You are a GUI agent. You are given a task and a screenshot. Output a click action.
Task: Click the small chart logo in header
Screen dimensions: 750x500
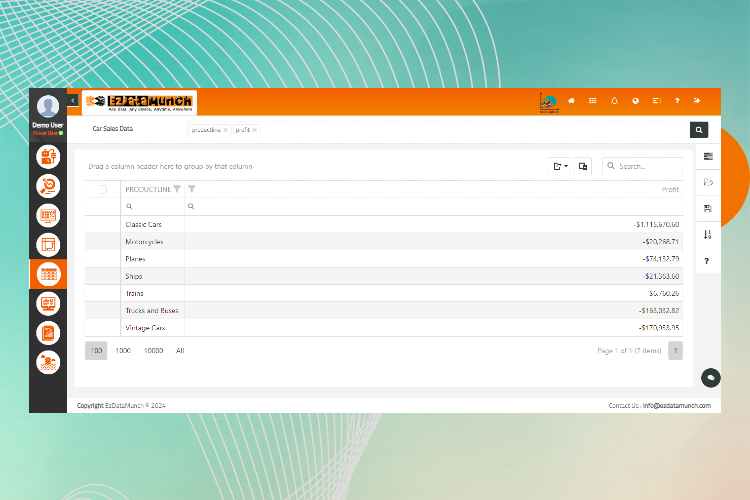coord(549,102)
